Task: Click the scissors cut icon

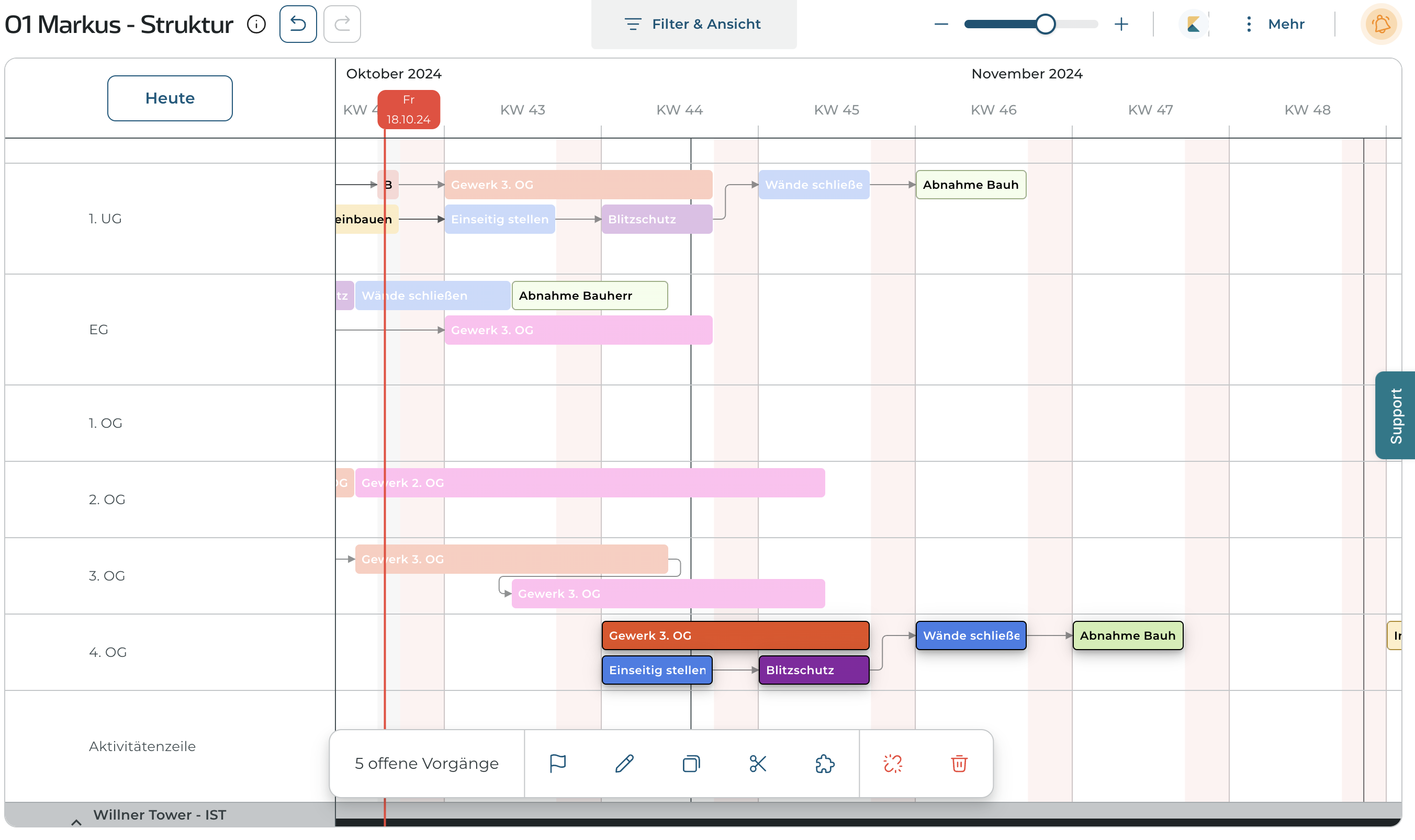Action: click(758, 764)
